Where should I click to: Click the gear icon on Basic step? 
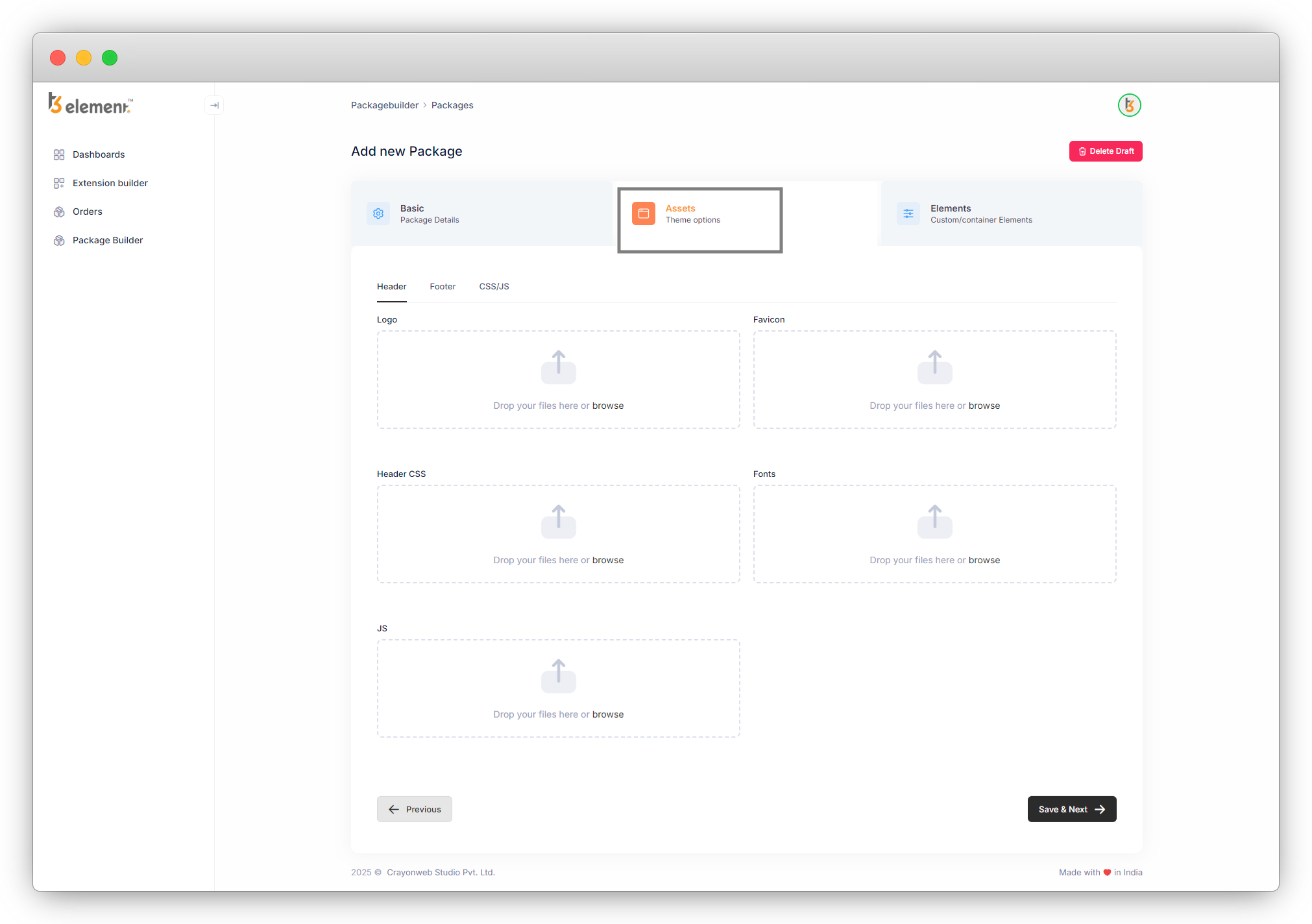[x=378, y=213]
